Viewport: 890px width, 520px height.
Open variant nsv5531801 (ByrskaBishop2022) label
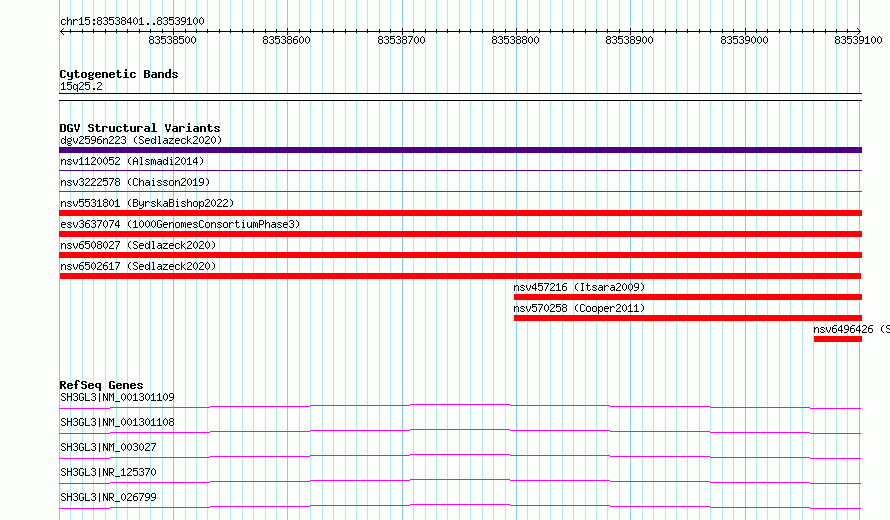147,203
